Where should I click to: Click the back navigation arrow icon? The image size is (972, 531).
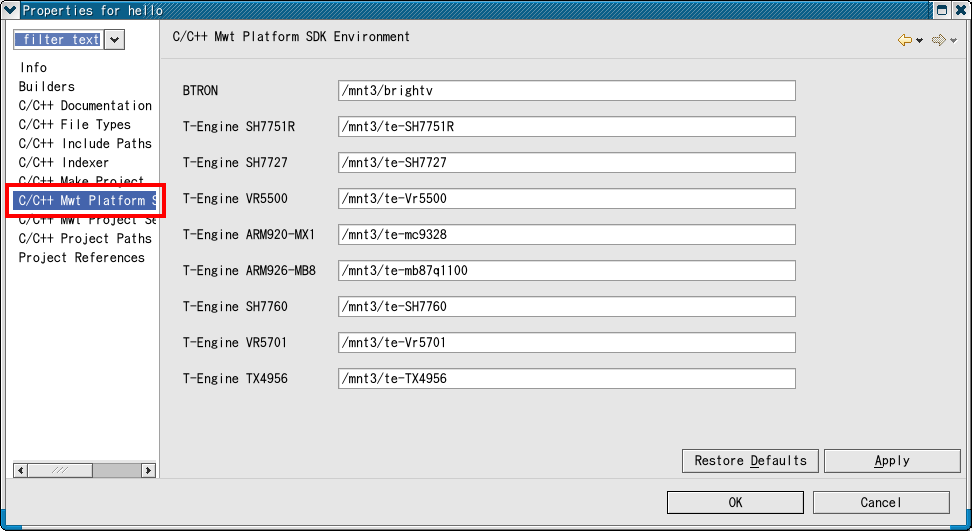point(905,40)
